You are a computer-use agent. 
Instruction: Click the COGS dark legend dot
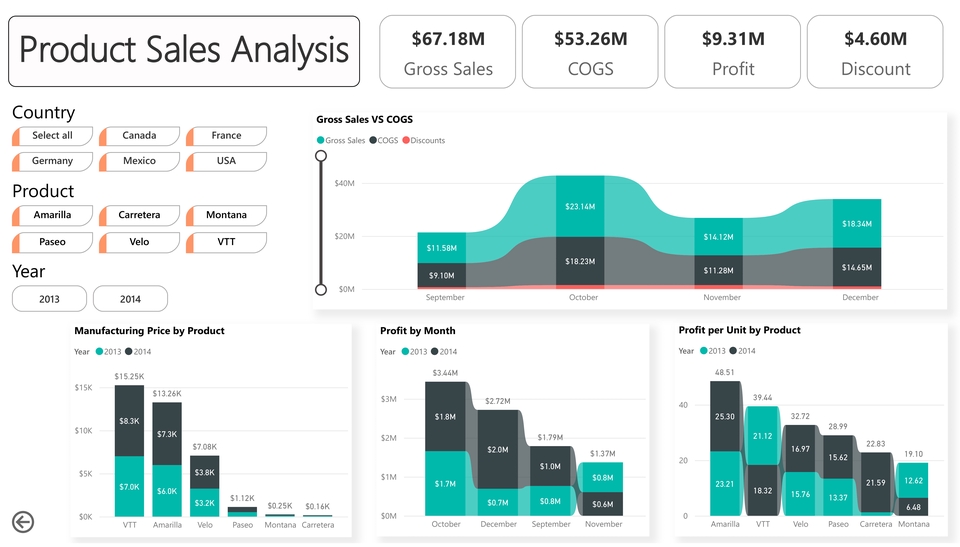tap(373, 140)
